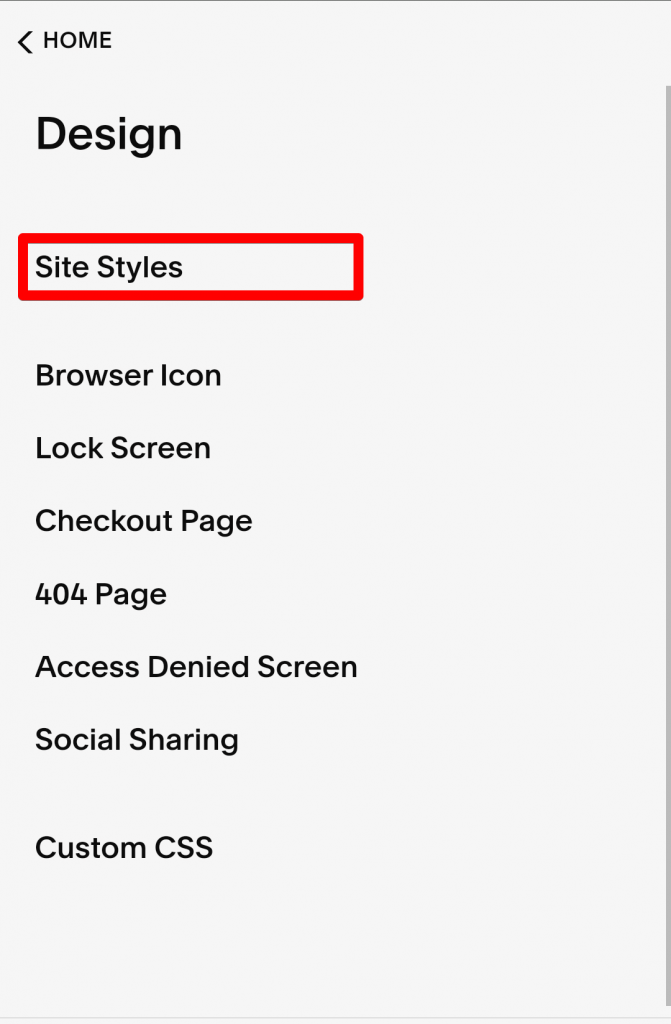This screenshot has width=671, height=1024.
Task: Open the Checkout Page customization panel
Action: tap(143, 520)
